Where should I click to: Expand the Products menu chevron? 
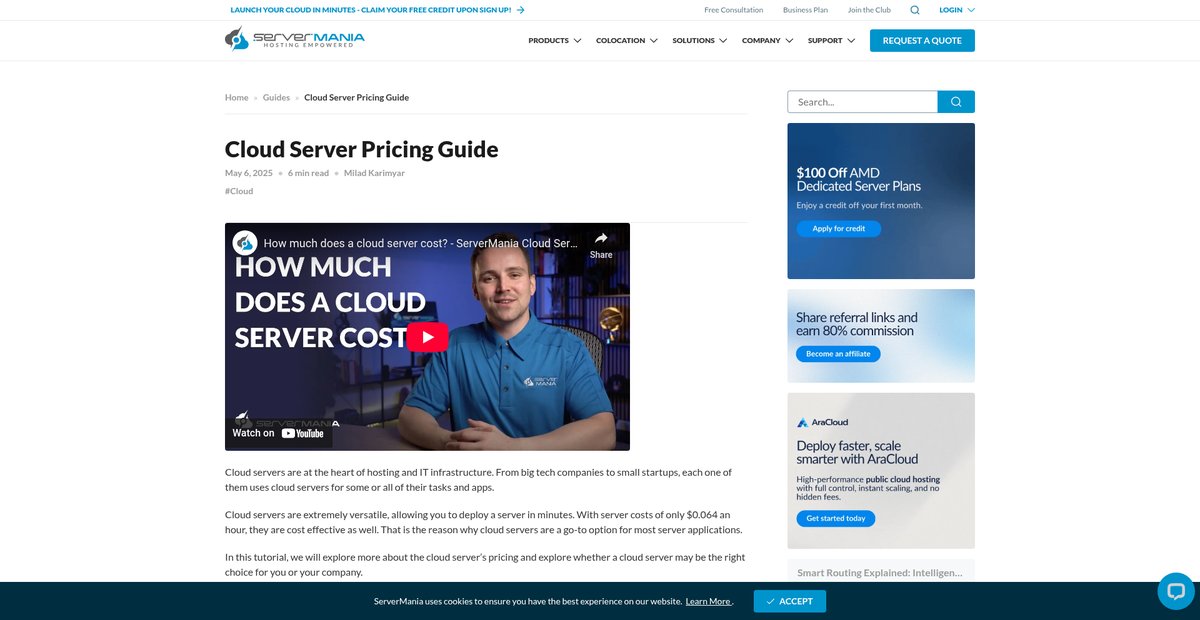(577, 41)
